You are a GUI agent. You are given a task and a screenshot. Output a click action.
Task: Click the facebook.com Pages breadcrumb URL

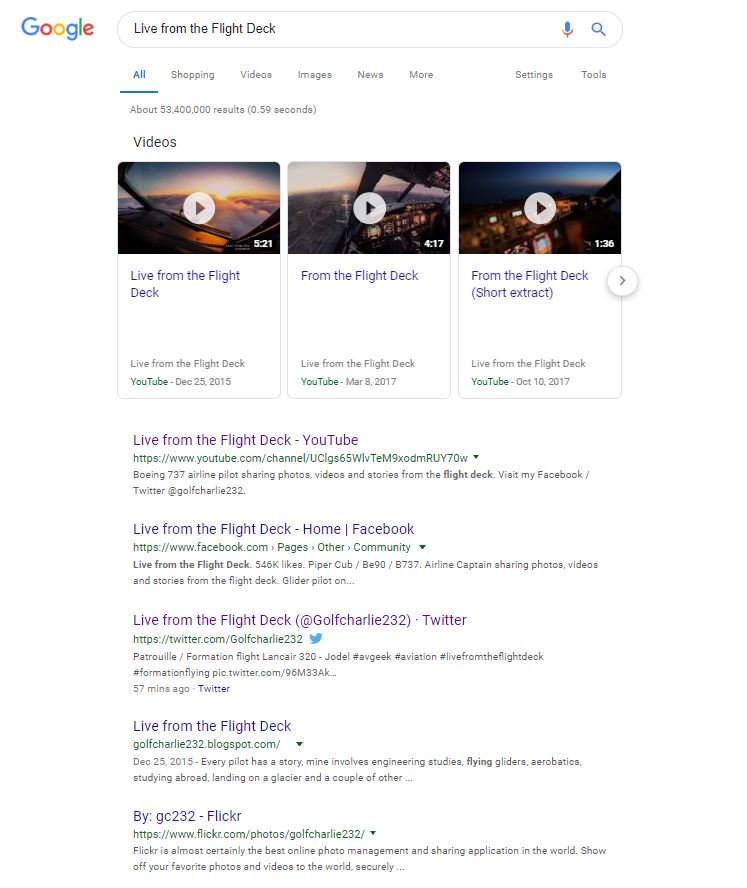[272, 547]
